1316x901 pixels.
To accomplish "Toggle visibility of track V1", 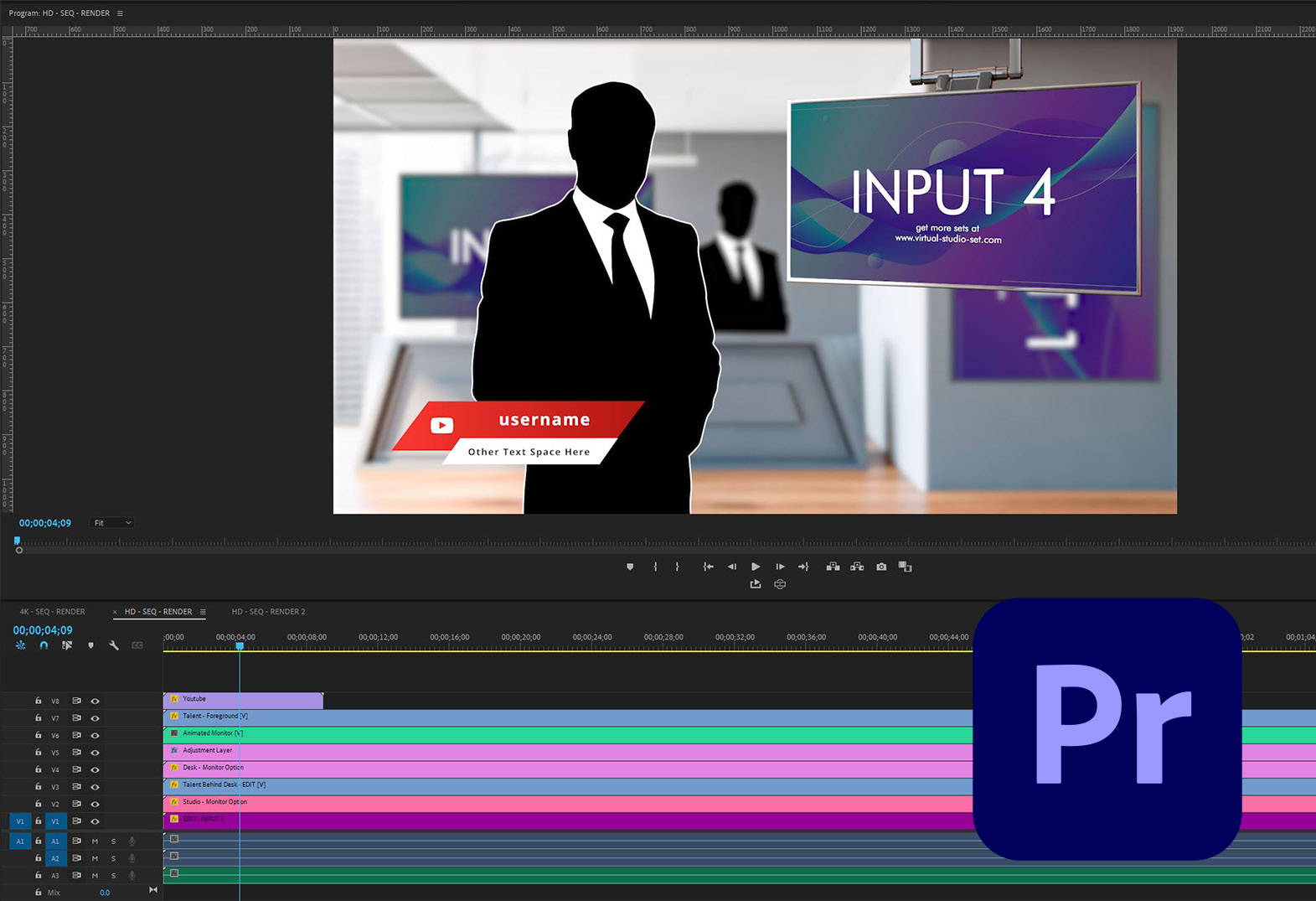I will coord(95,821).
